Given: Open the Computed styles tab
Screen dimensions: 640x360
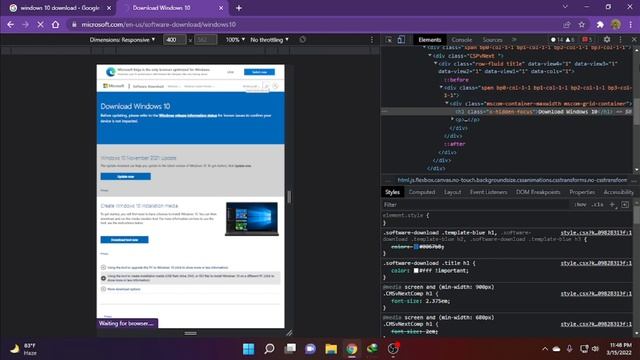Looking at the screenshot, I should pyautogui.click(x=422, y=192).
